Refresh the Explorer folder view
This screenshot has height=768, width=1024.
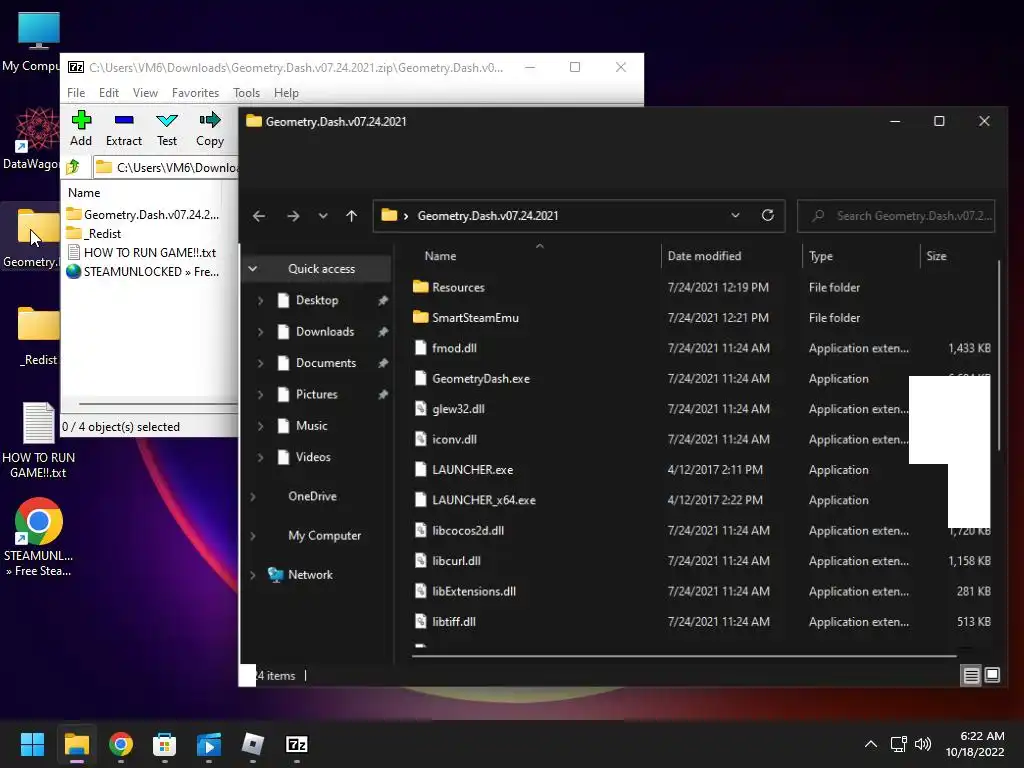(768, 216)
